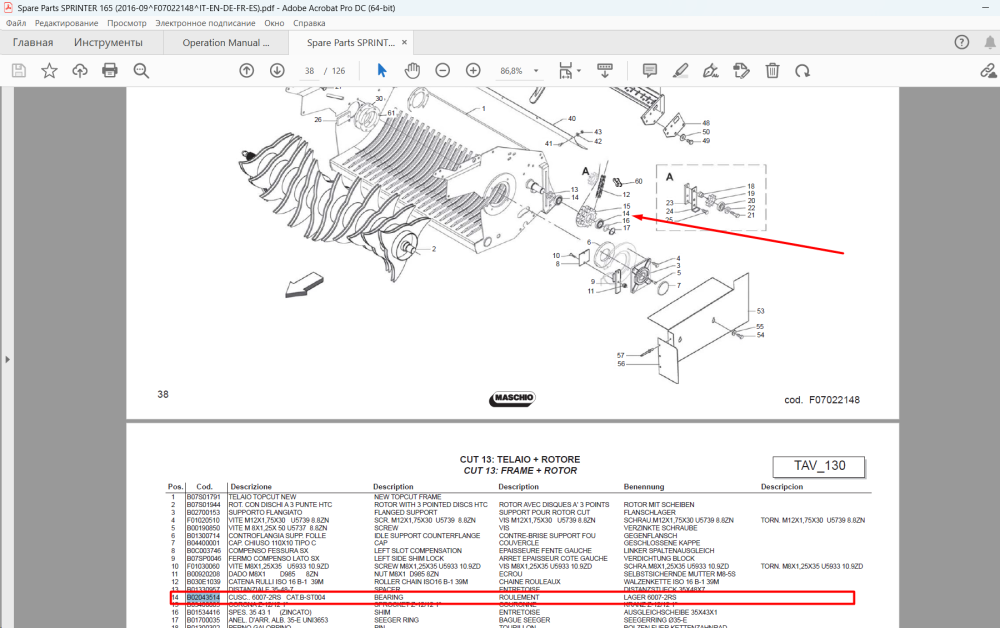The width and height of the screenshot is (1000, 628).
Task: Click the trash delete icon
Action: pyautogui.click(x=772, y=71)
